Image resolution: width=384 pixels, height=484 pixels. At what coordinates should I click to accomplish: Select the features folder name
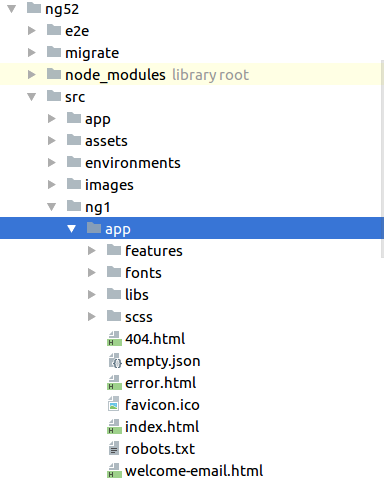(154, 251)
